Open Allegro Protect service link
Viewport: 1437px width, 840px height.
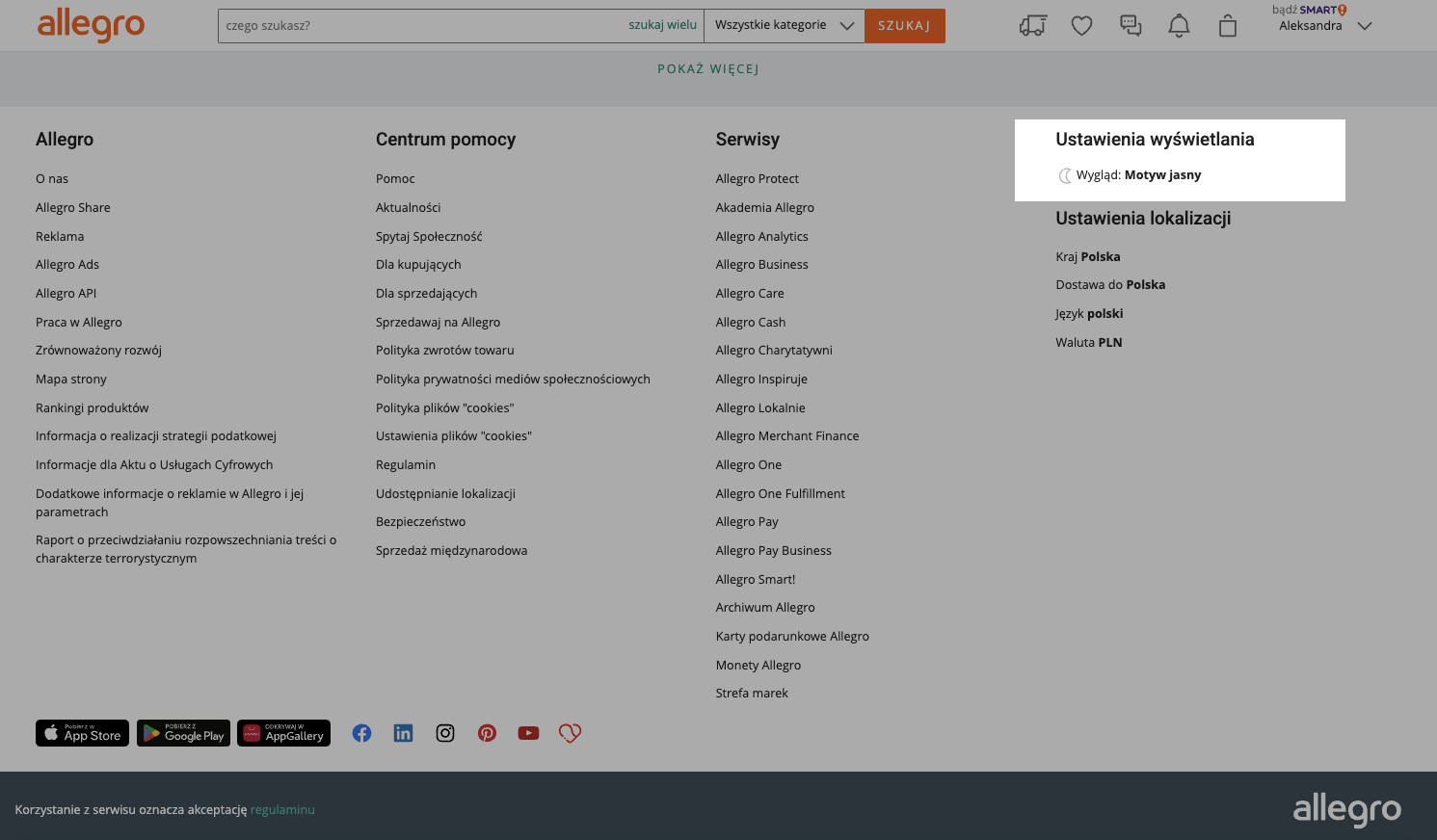(757, 179)
